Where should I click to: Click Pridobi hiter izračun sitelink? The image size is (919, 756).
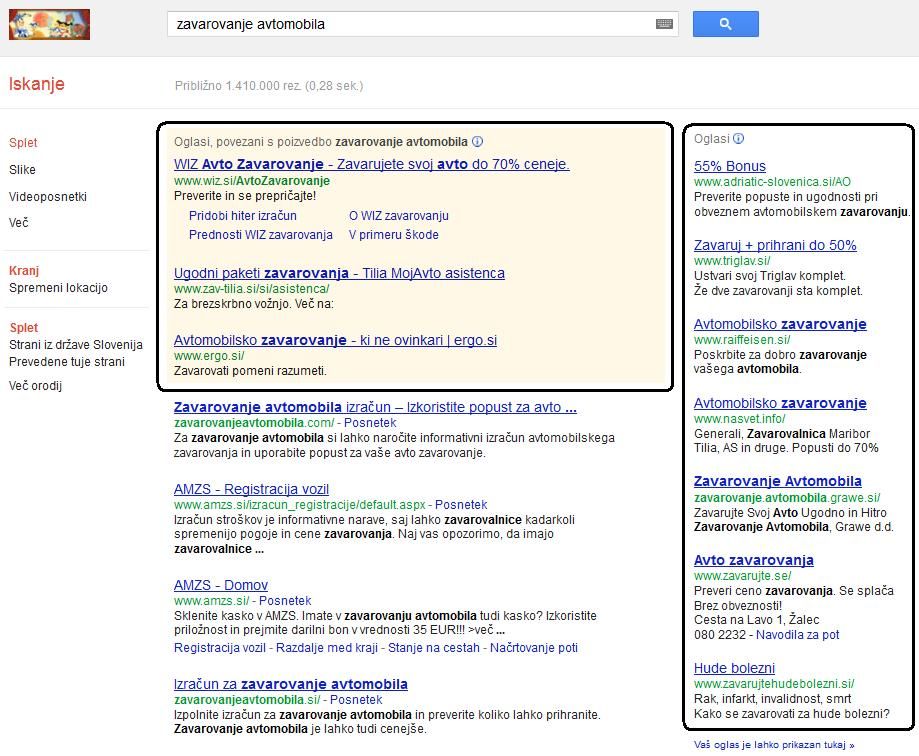[242, 216]
